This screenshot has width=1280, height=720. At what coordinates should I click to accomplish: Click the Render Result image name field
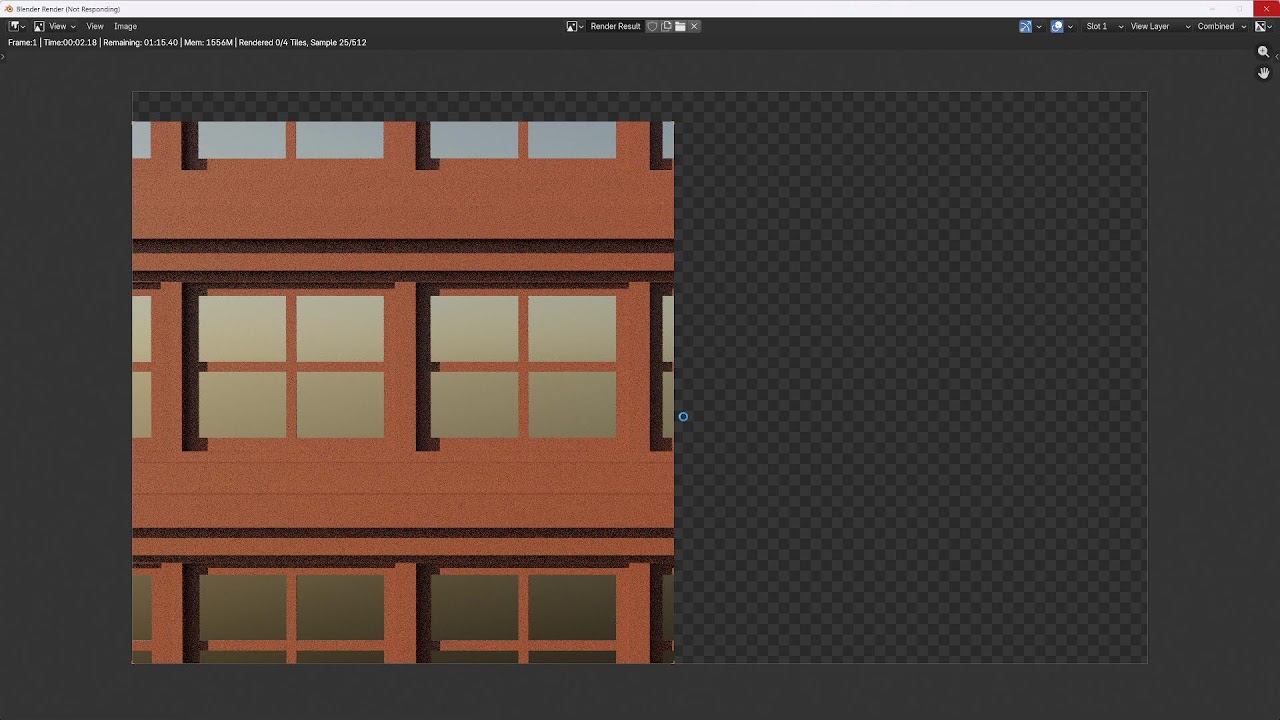tap(615, 26)
